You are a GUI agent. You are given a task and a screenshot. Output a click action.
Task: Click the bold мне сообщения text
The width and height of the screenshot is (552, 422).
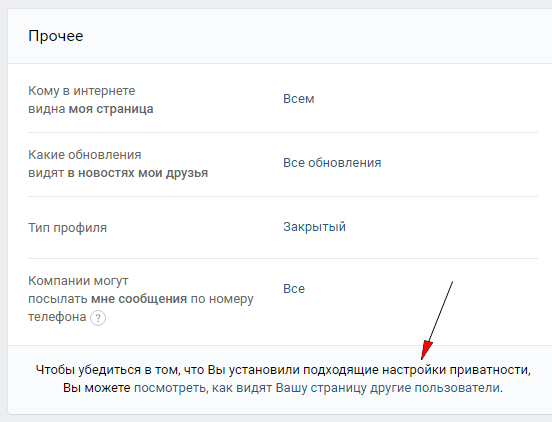click(139, 299)
